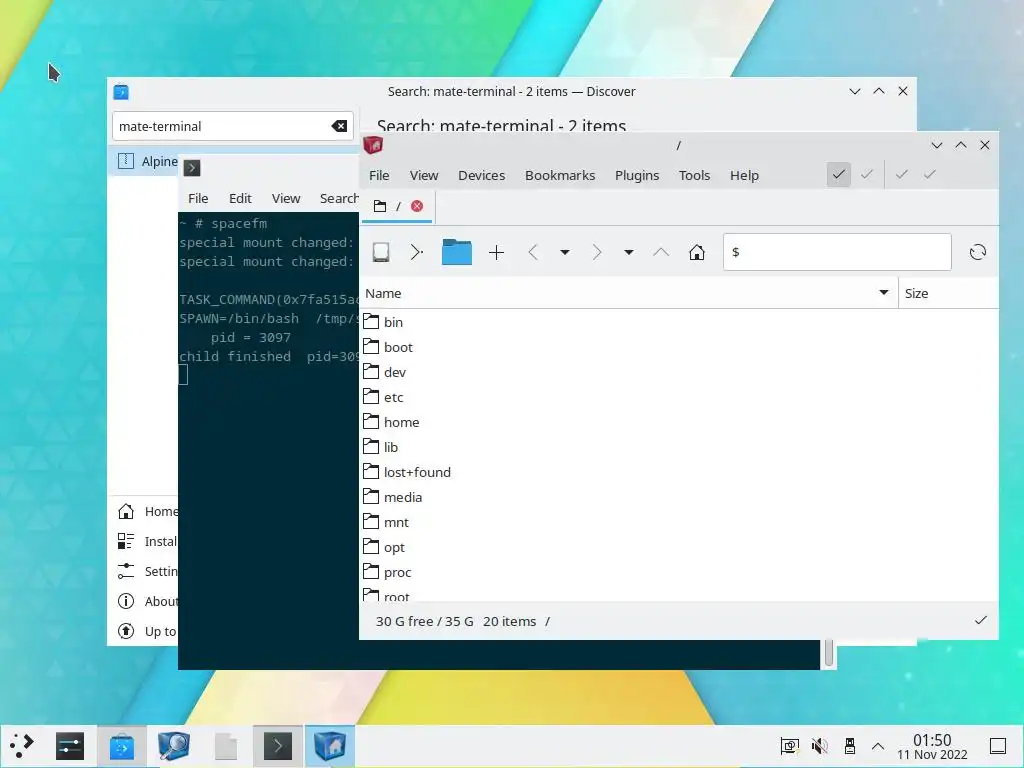
Task: Toggle SpaceFM panel 2 checkmark button
Action: point(867,174)
